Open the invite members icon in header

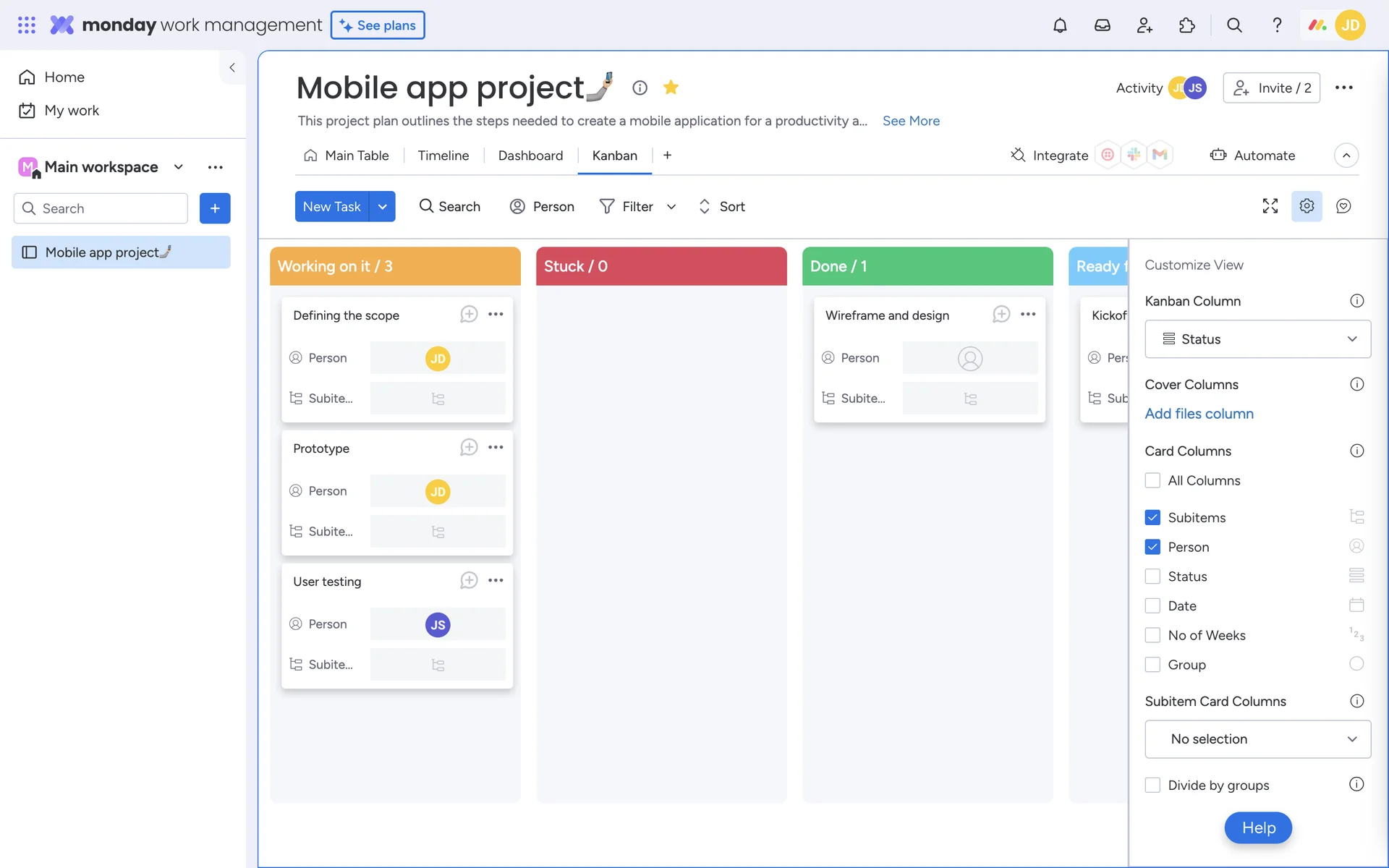[1144, 25]
